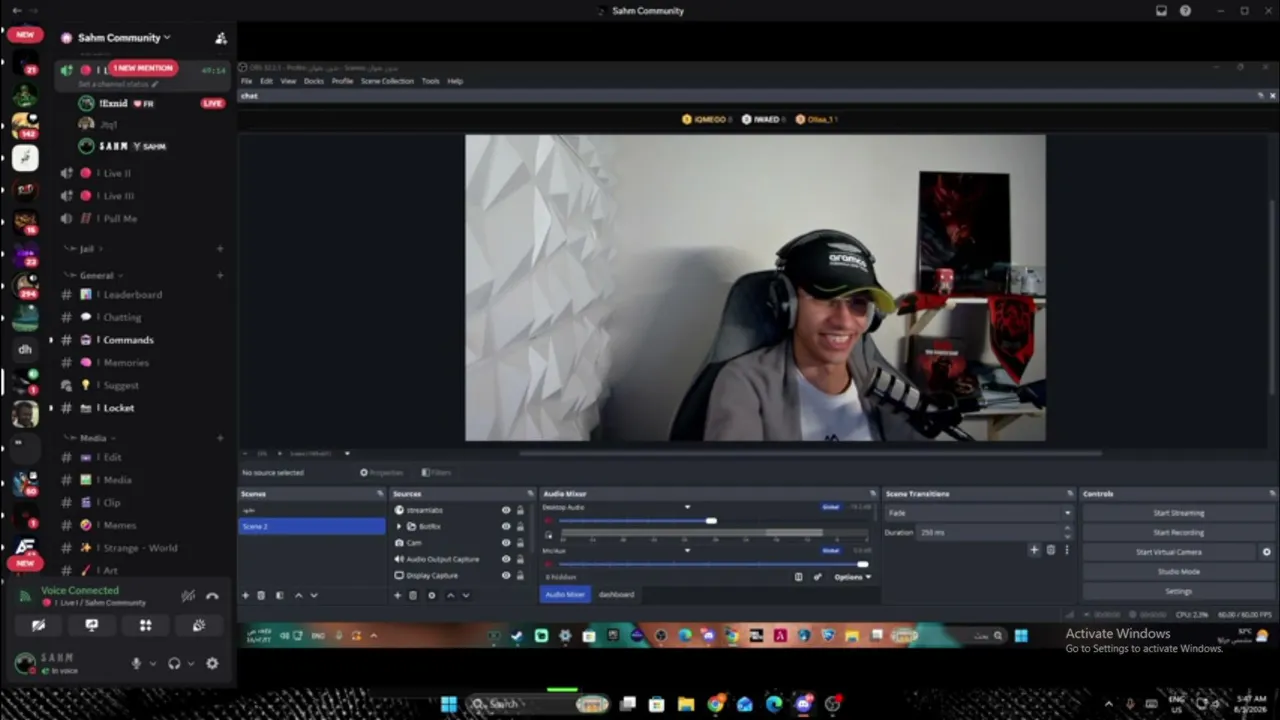Click Start Virtual Camera button
Image resolution: width=1280 pixels, height=720 pixels.
click(1169, 552)
